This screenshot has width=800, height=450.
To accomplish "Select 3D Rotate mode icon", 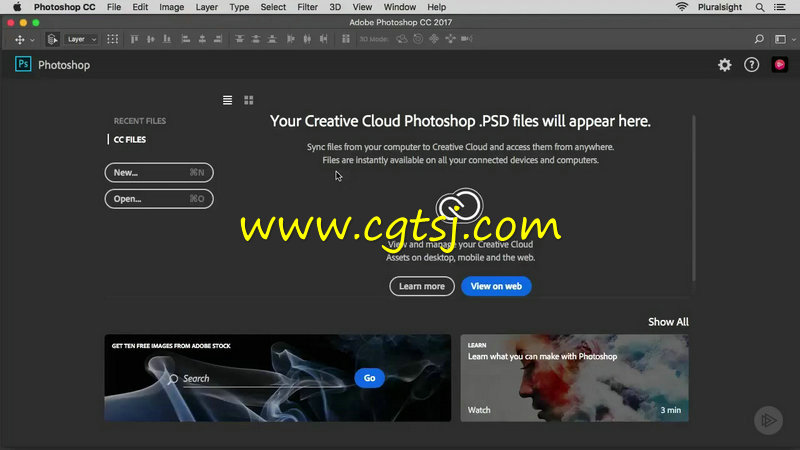I will [x=402, y=39].
